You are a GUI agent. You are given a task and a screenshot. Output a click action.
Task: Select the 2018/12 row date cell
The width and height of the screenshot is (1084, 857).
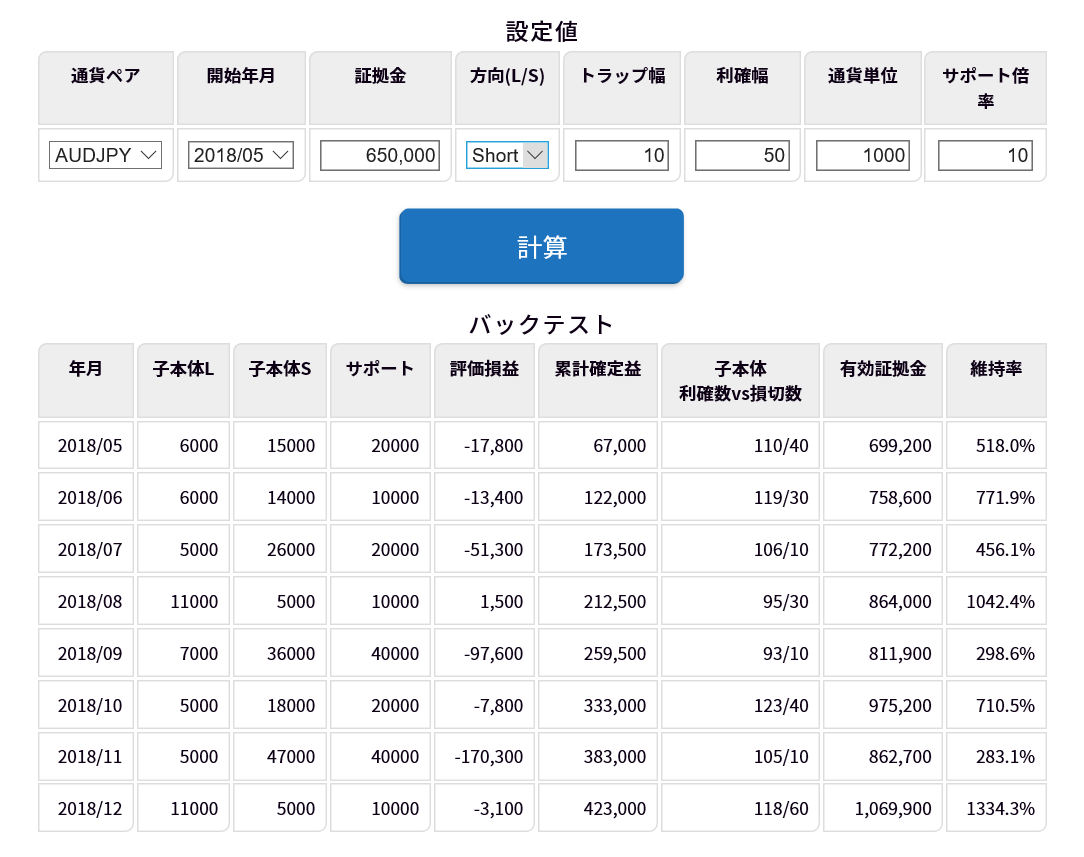[x=86, y=808]
